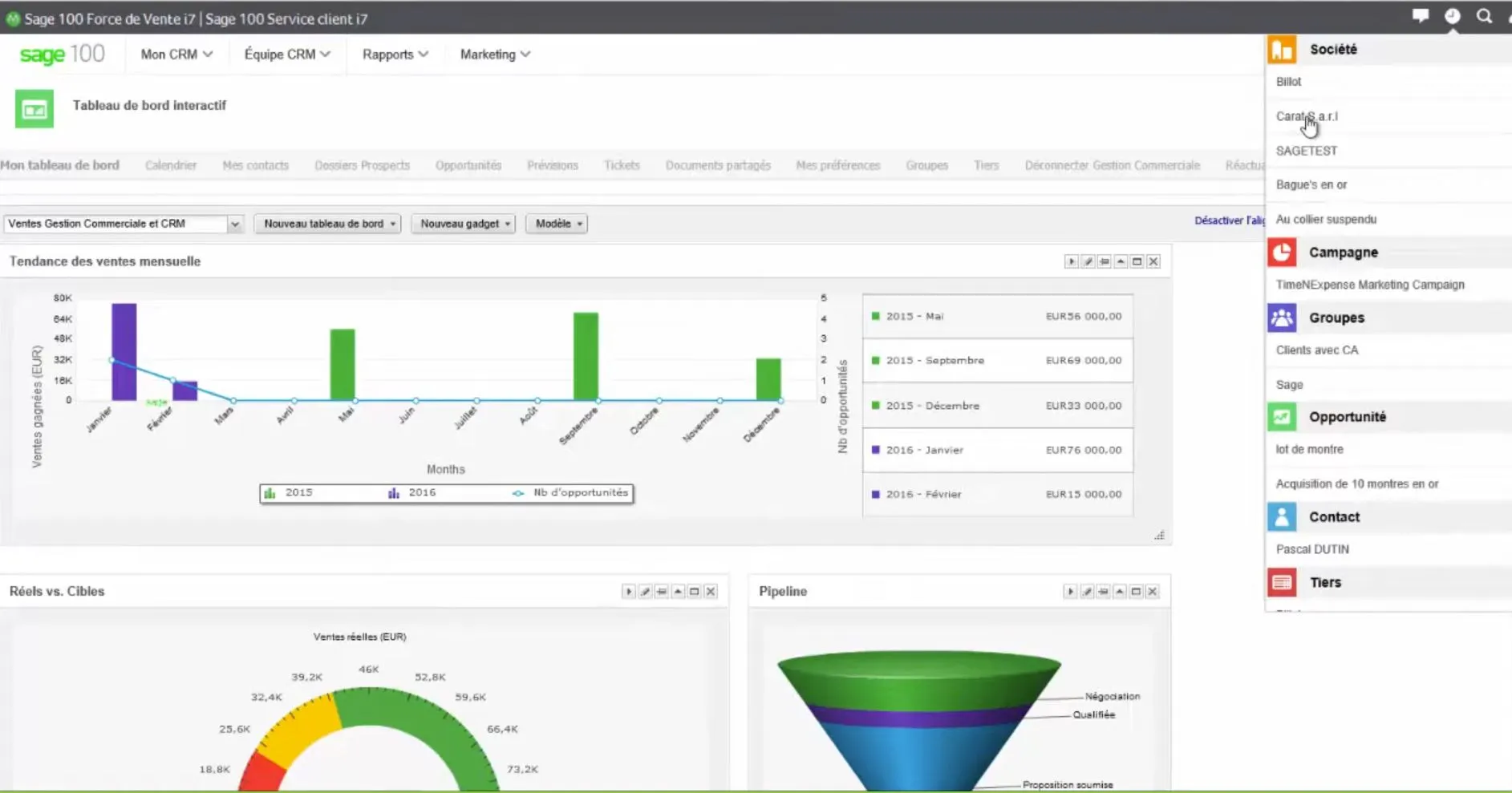Open the TimeNExpense Marketing Campaign link
Screen dimensions: 1512x793
(1370, 285)
